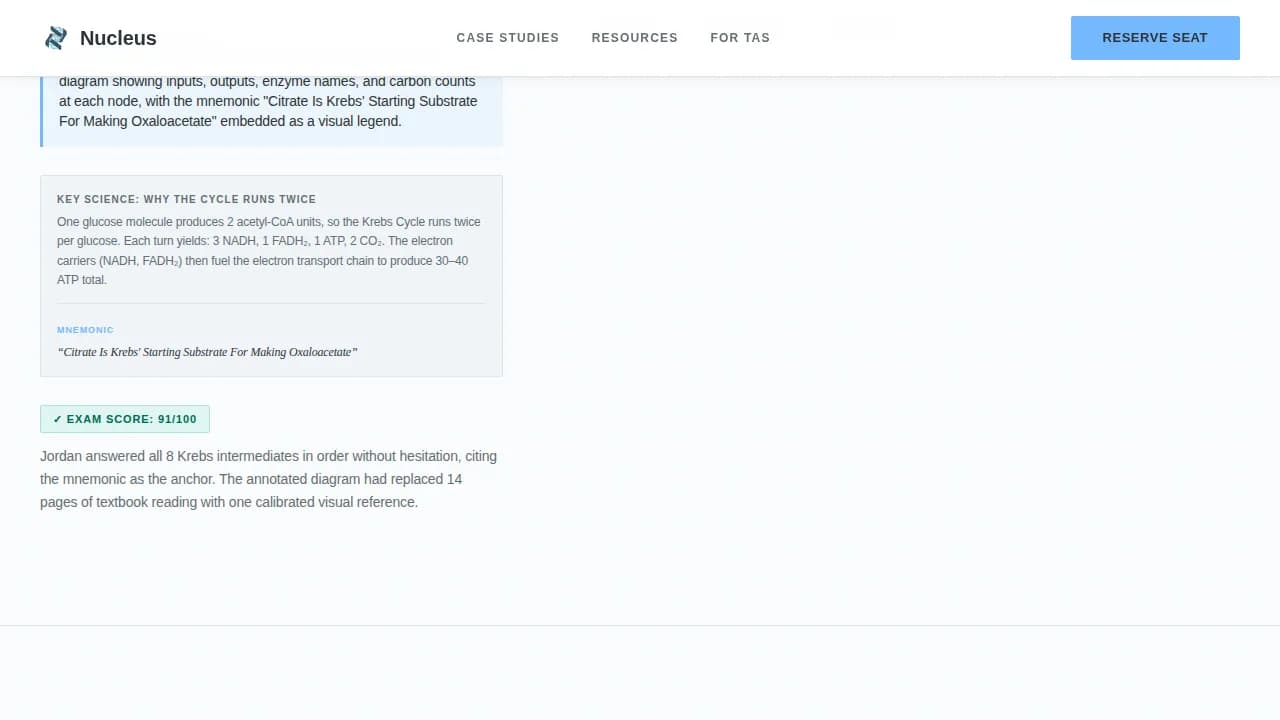
Task: Select the Exam Score 91/100 badge
Action: pos(125,419)
